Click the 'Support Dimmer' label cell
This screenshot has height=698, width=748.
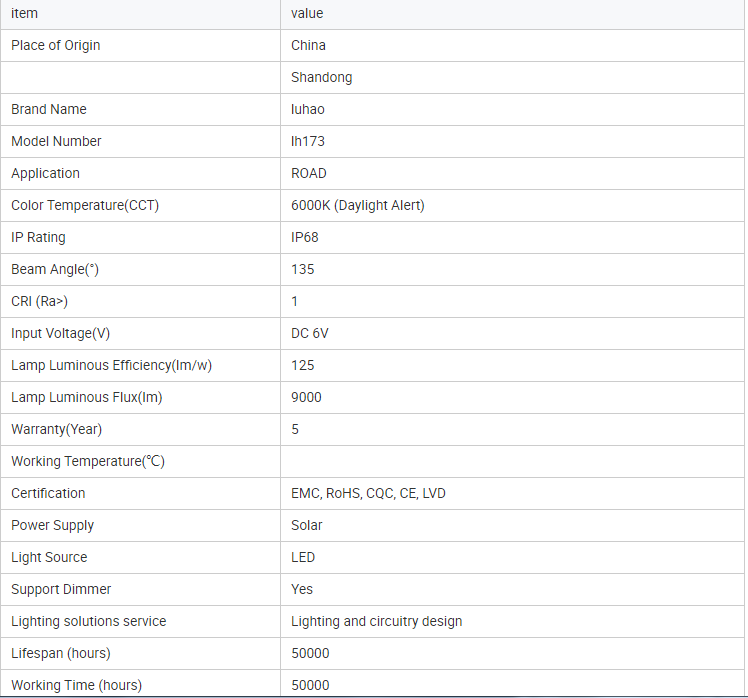(61, 589)
